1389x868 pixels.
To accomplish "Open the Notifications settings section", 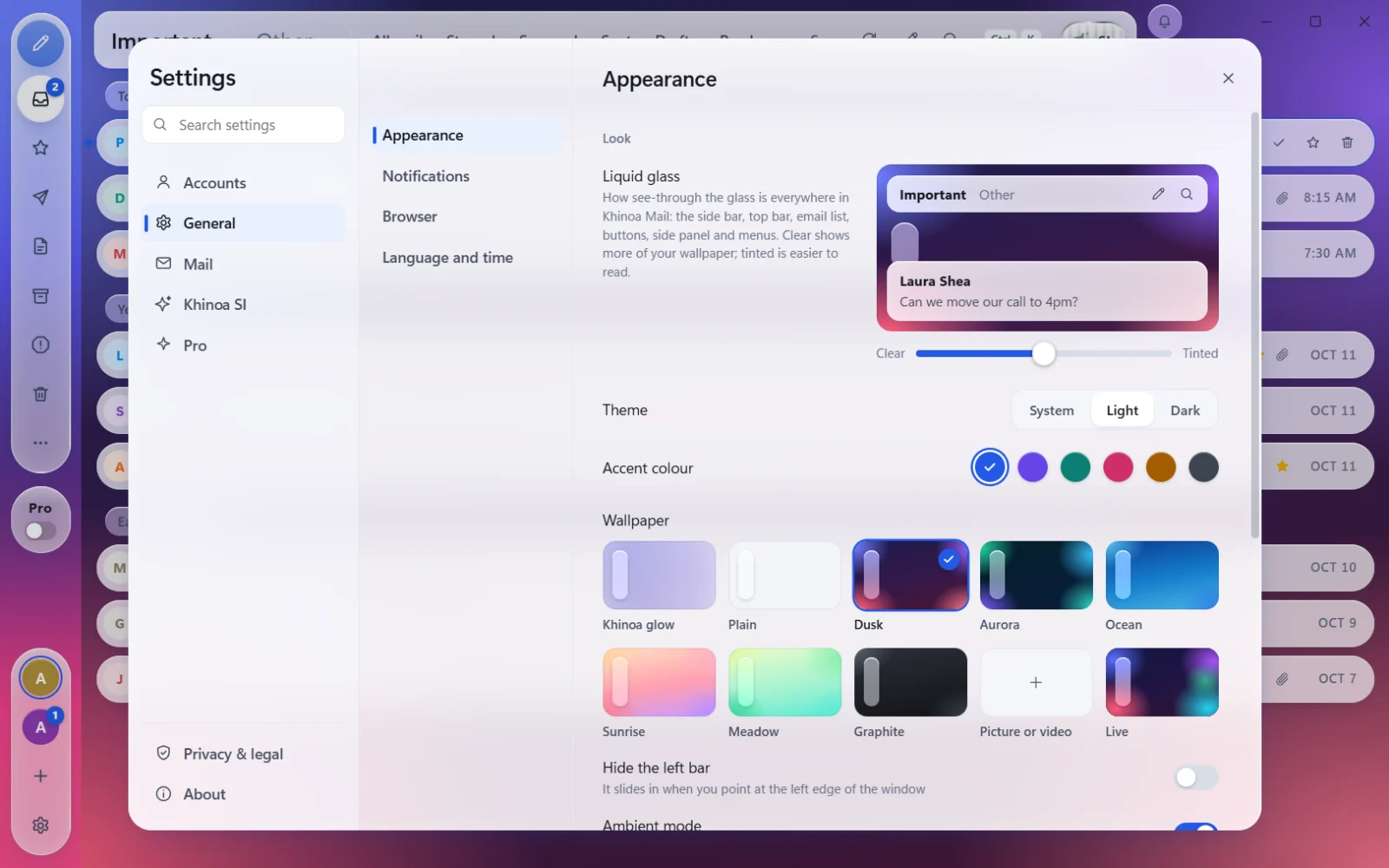I will pyautogui.click(x=466, y=176).
